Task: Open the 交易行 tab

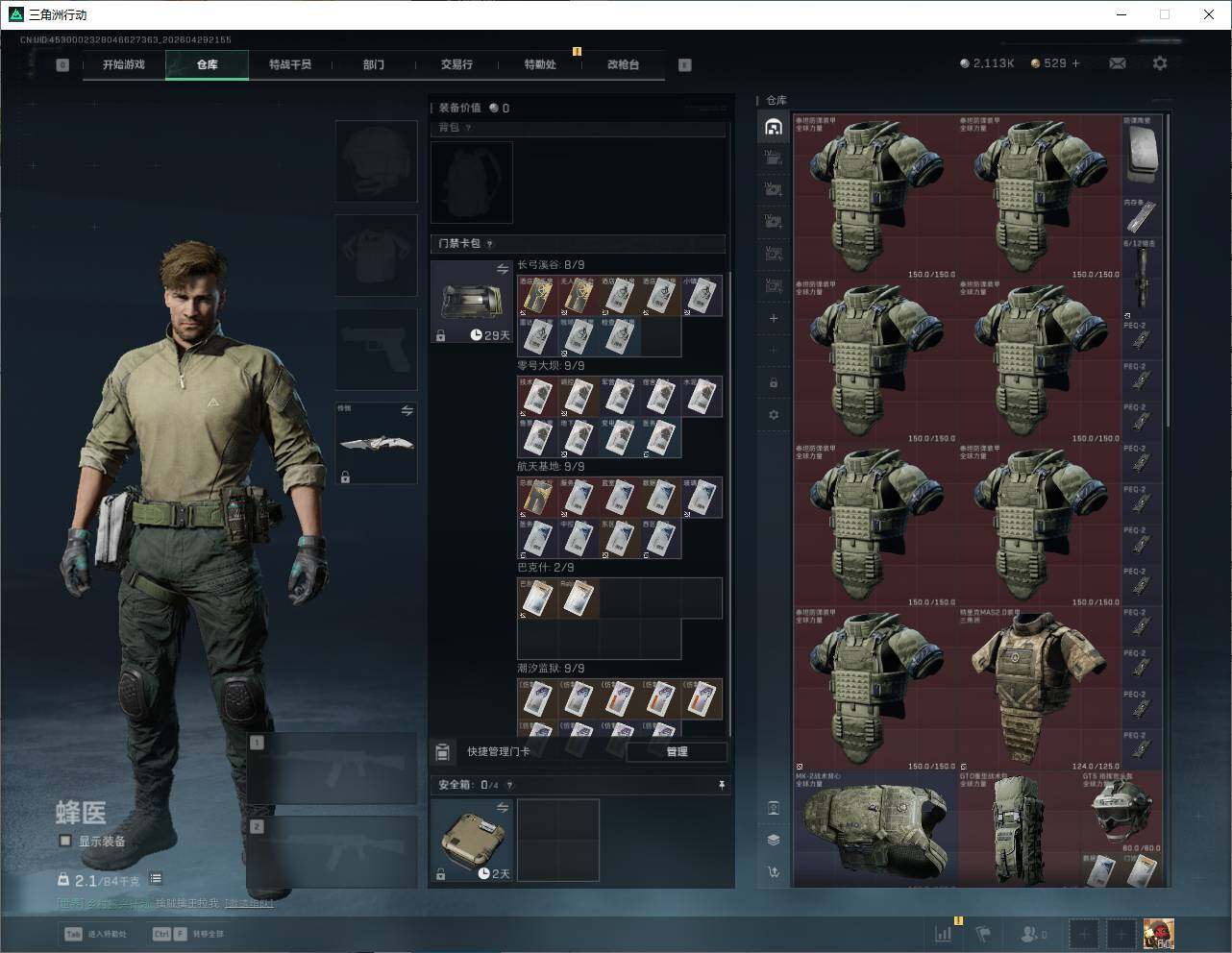Action: coord(456,64)
